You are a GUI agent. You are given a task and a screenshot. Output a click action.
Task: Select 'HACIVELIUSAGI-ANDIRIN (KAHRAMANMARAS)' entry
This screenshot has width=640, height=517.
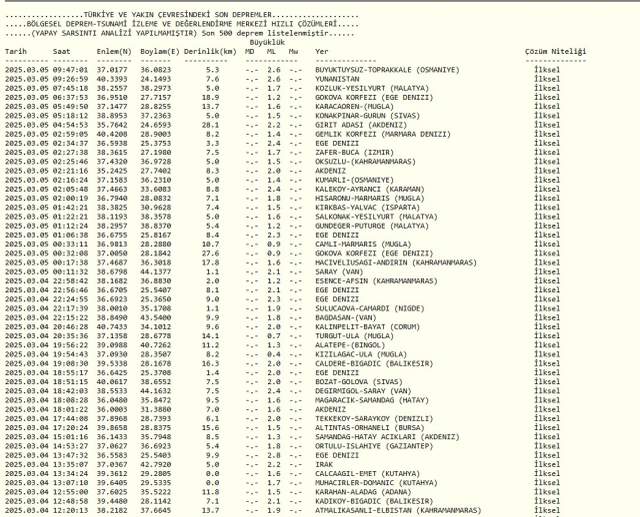pyautogui.click(x=396, y=263)
